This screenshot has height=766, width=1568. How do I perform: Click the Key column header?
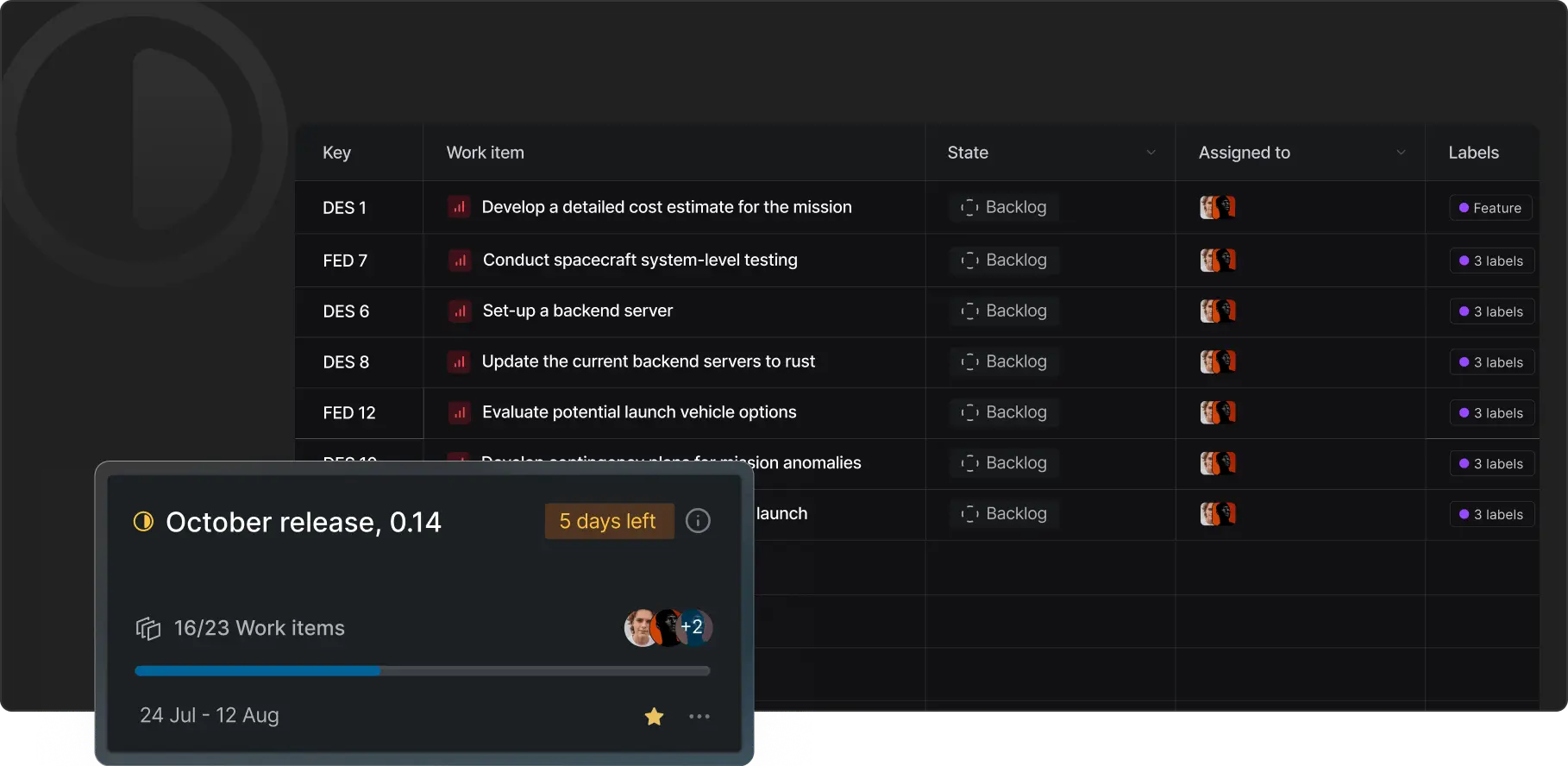(336, 153)
